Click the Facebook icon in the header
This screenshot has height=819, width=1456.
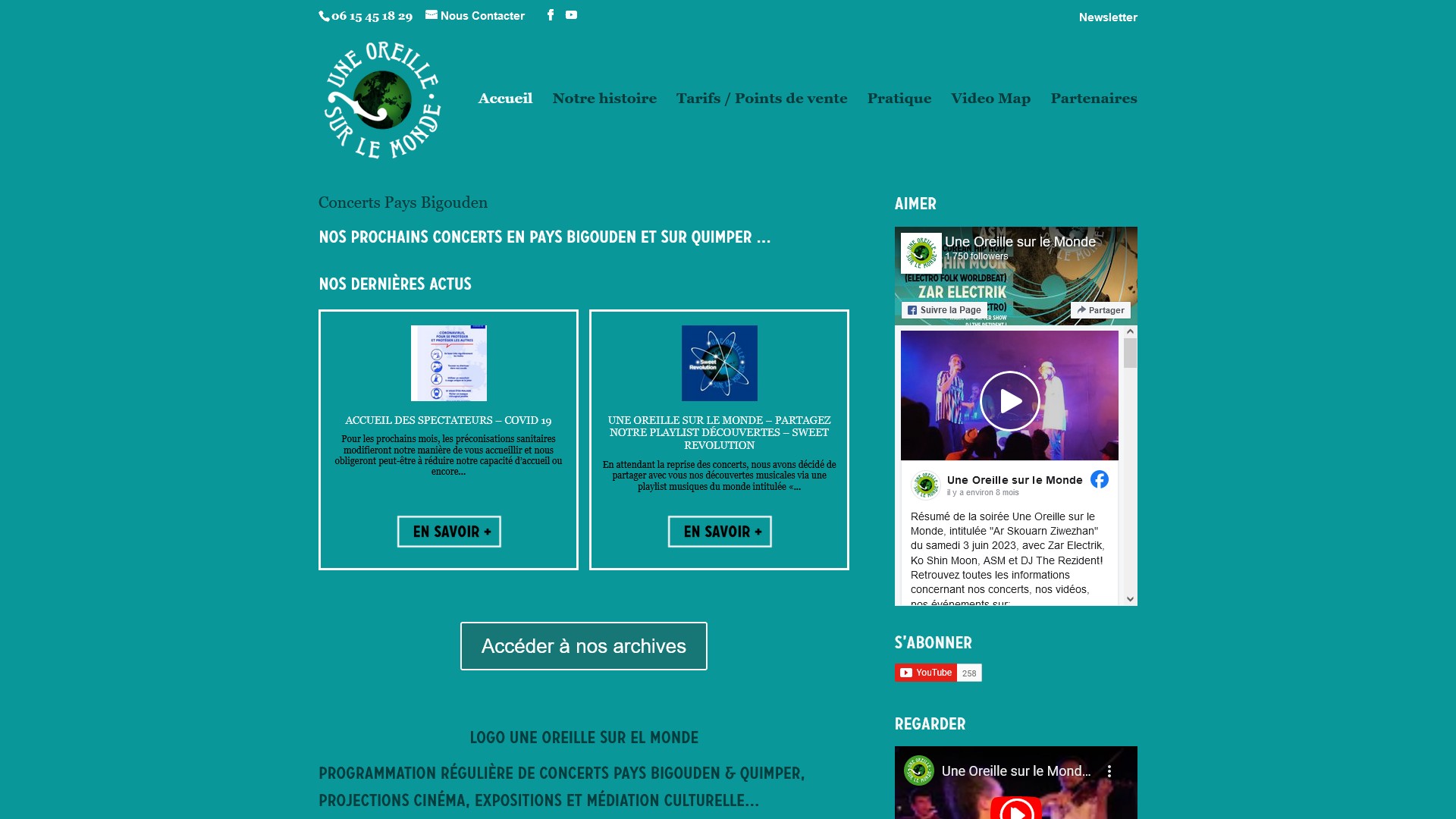click(550, 14)
